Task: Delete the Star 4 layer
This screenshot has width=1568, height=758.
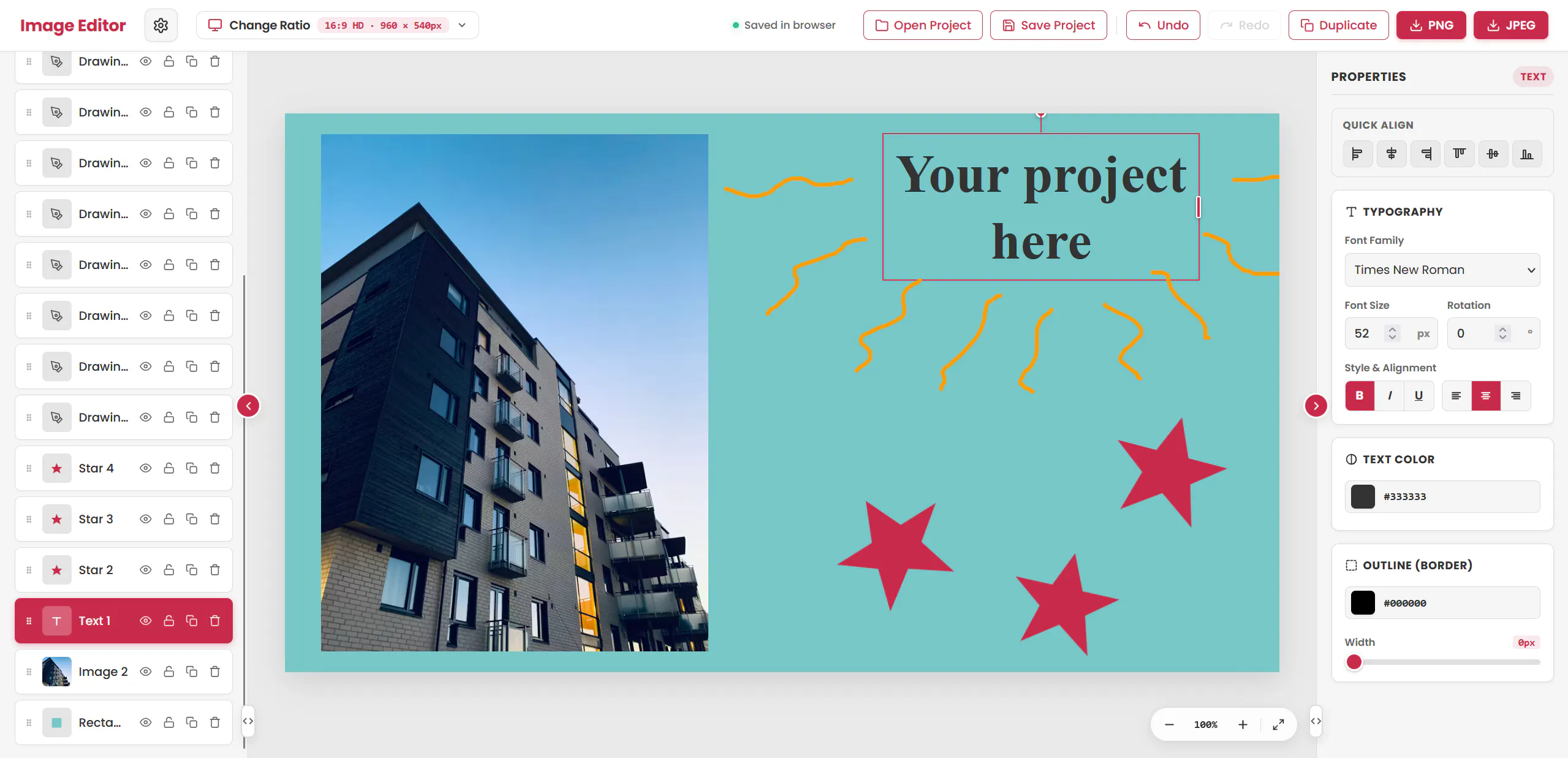Action: (214, 468)
